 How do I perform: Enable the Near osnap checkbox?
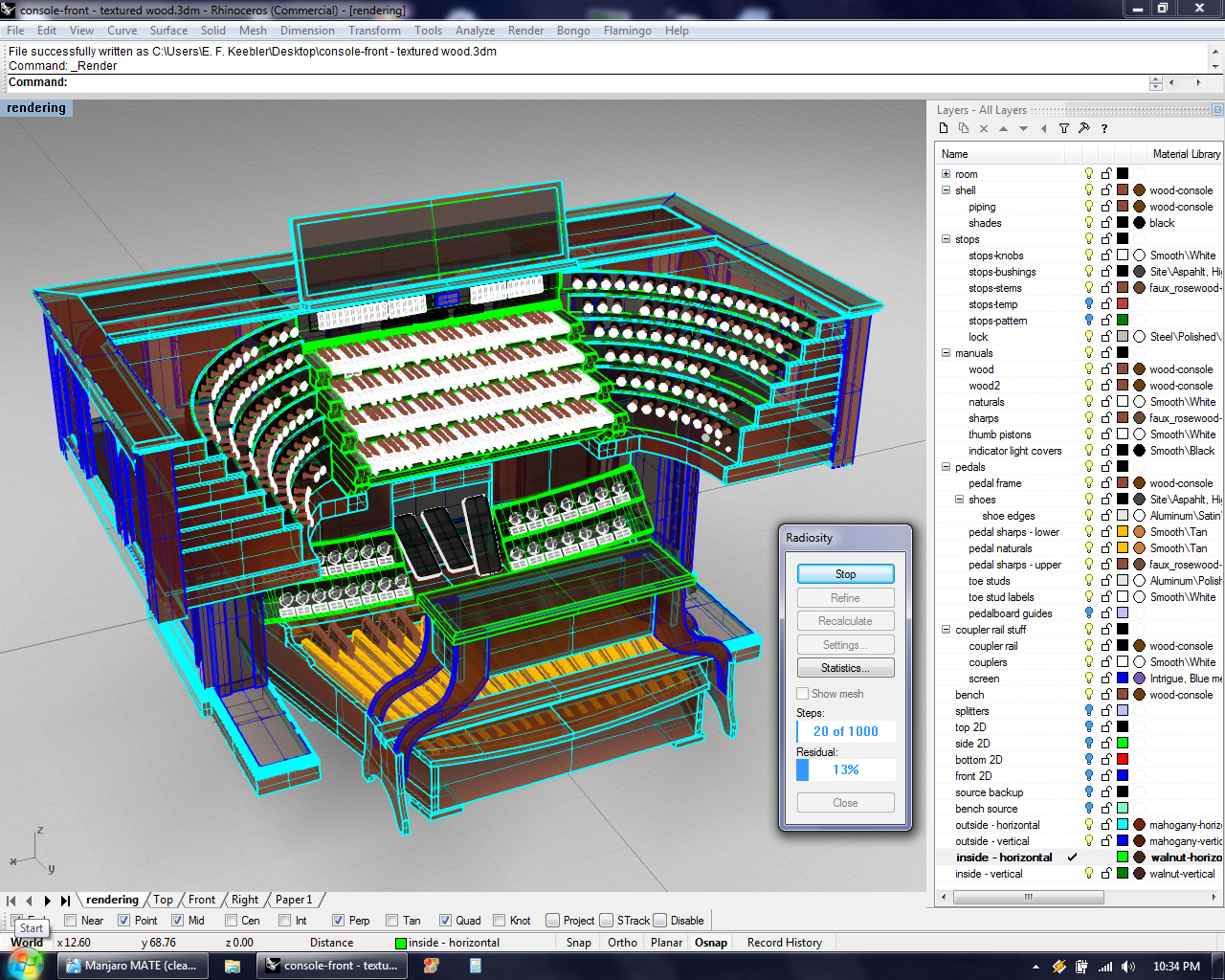pos(70,921)
